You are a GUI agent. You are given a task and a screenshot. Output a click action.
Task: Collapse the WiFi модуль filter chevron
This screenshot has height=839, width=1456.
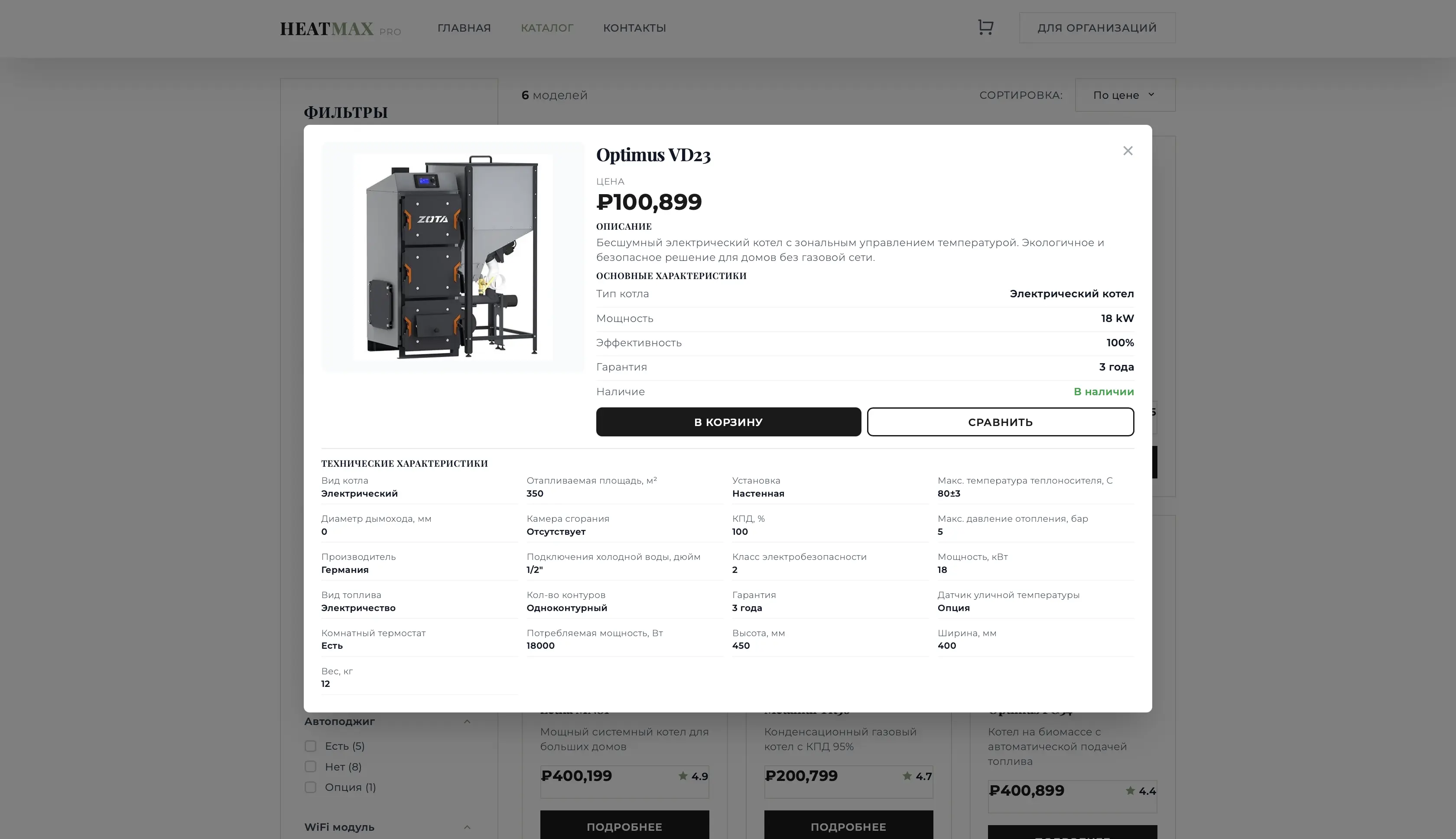pyautogui.click(x=467, y=827)
